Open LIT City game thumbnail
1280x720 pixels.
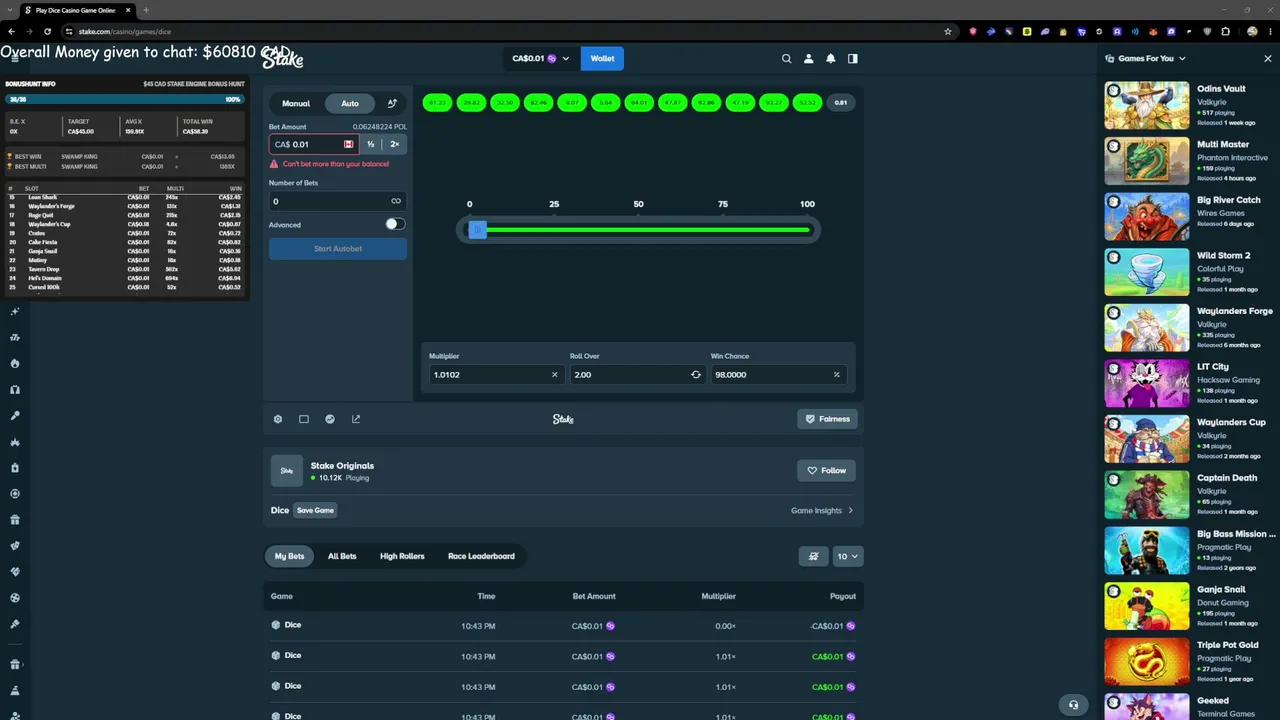click(1147, 383)
